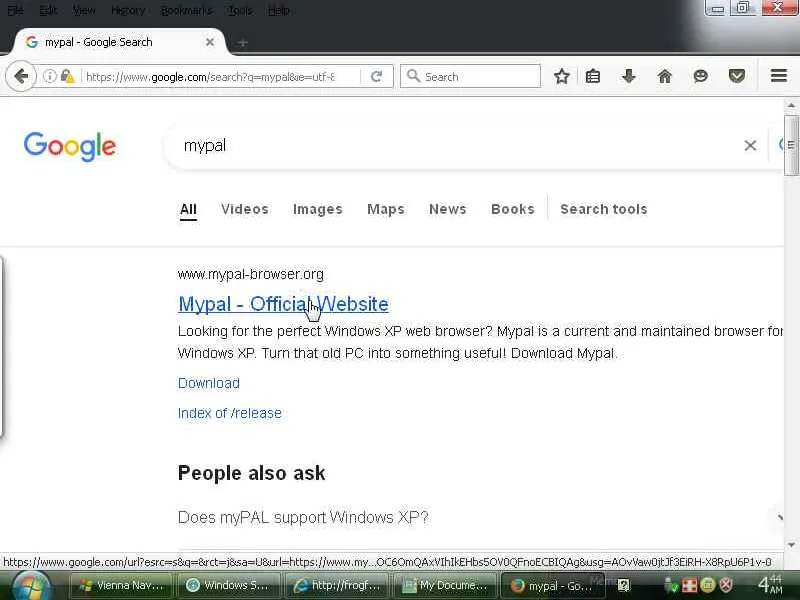
Task: Switch to Images results
Action: point(318,209)
